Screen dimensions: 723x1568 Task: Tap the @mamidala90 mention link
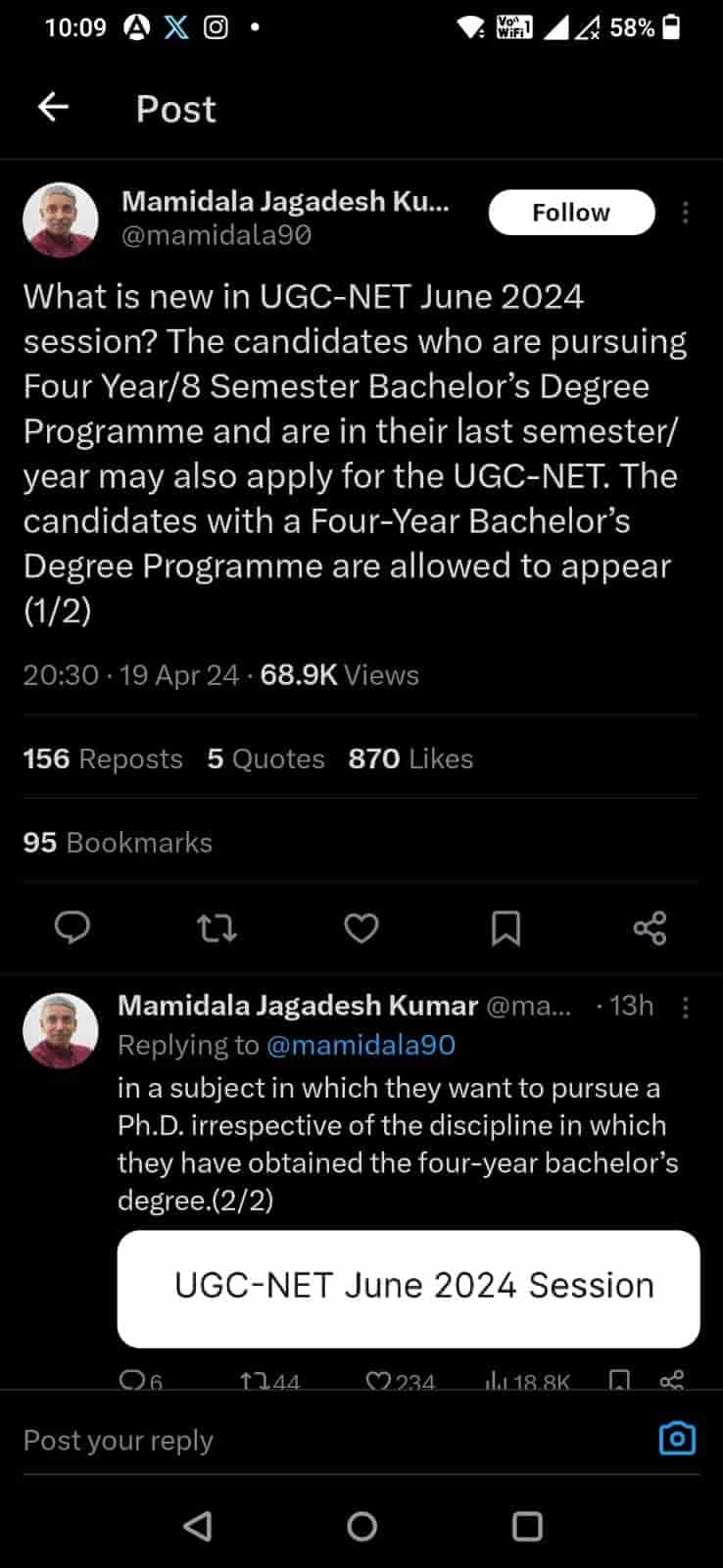pos(361,1045)
